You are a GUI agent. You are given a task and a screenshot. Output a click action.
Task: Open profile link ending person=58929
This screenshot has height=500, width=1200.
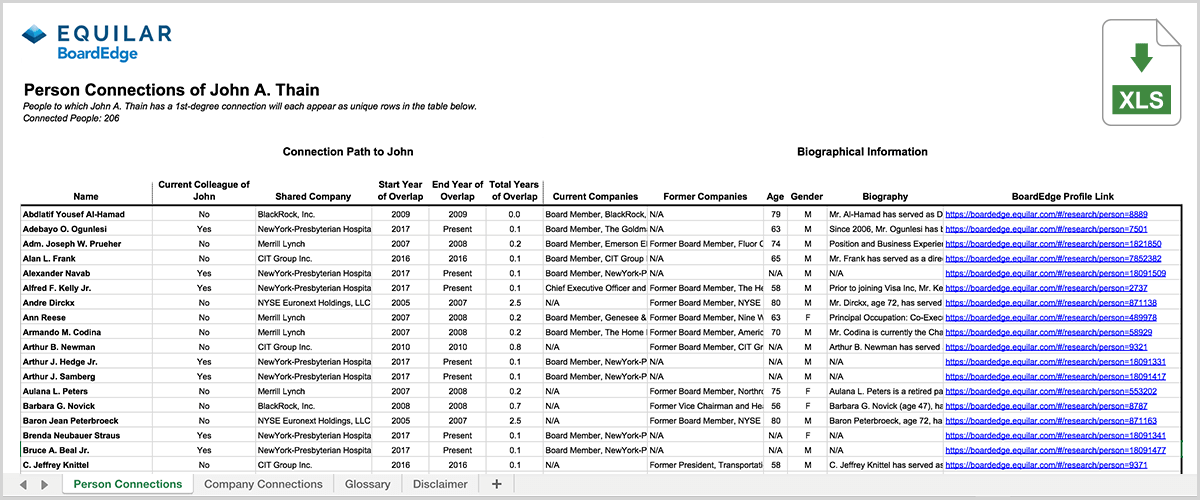pos(1049,332)
